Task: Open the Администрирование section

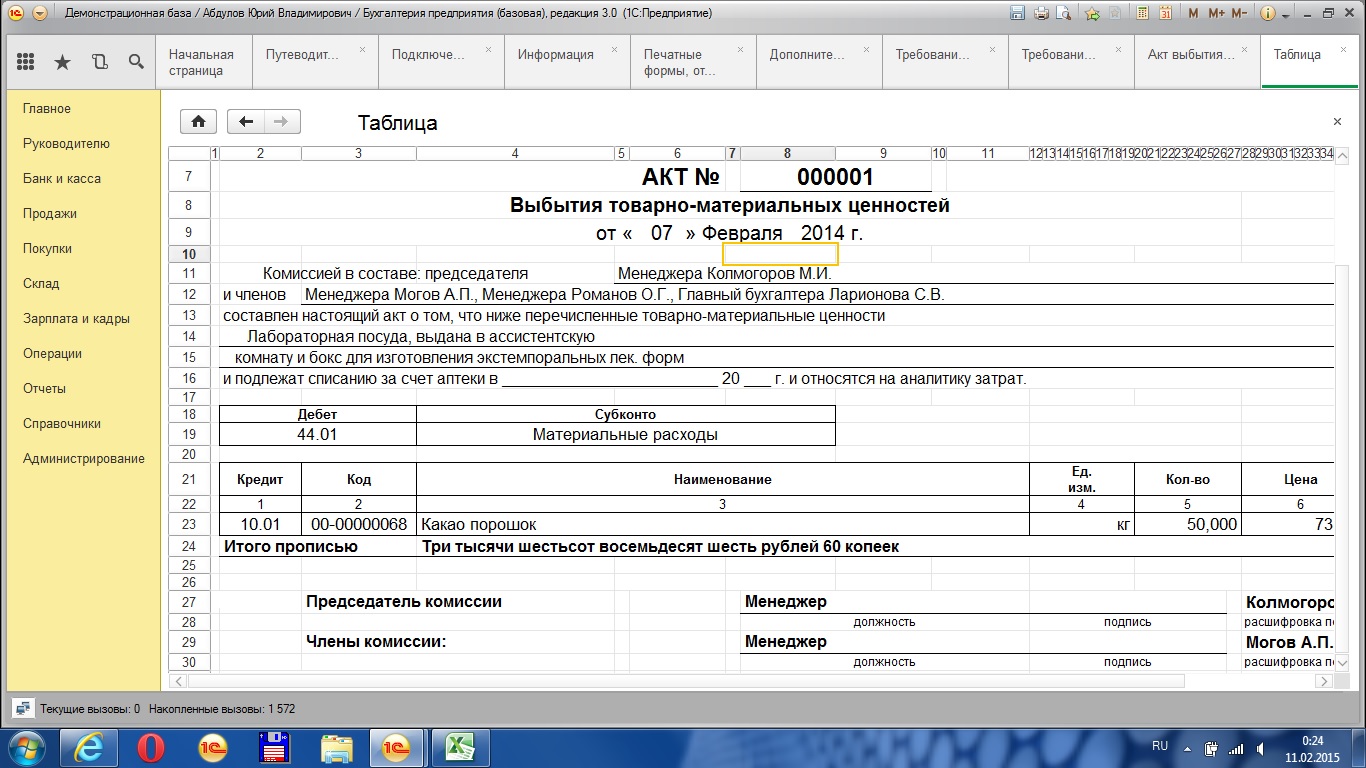Action: click(x=84, y=458)
